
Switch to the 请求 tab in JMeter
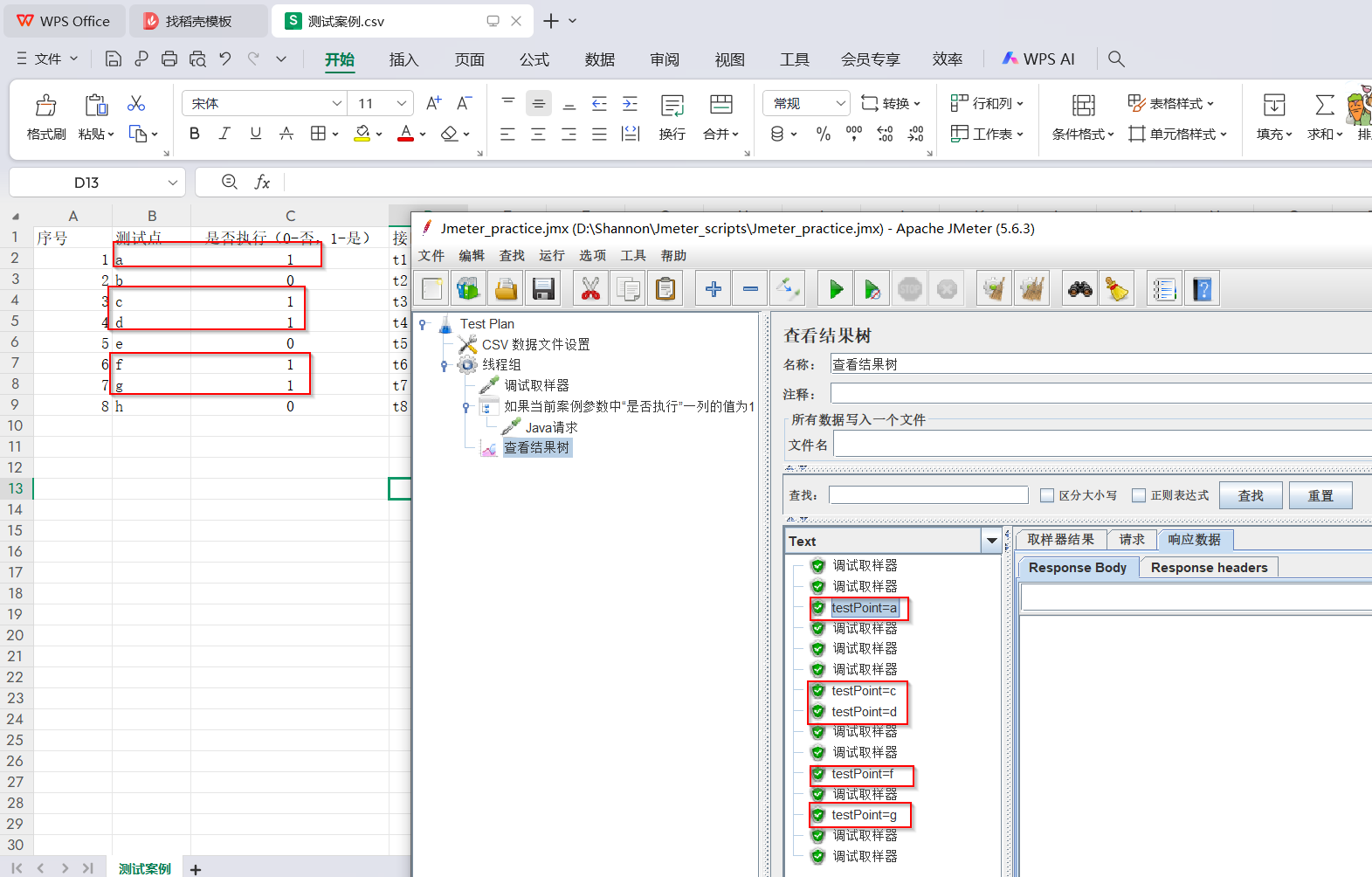point(1132,540)
